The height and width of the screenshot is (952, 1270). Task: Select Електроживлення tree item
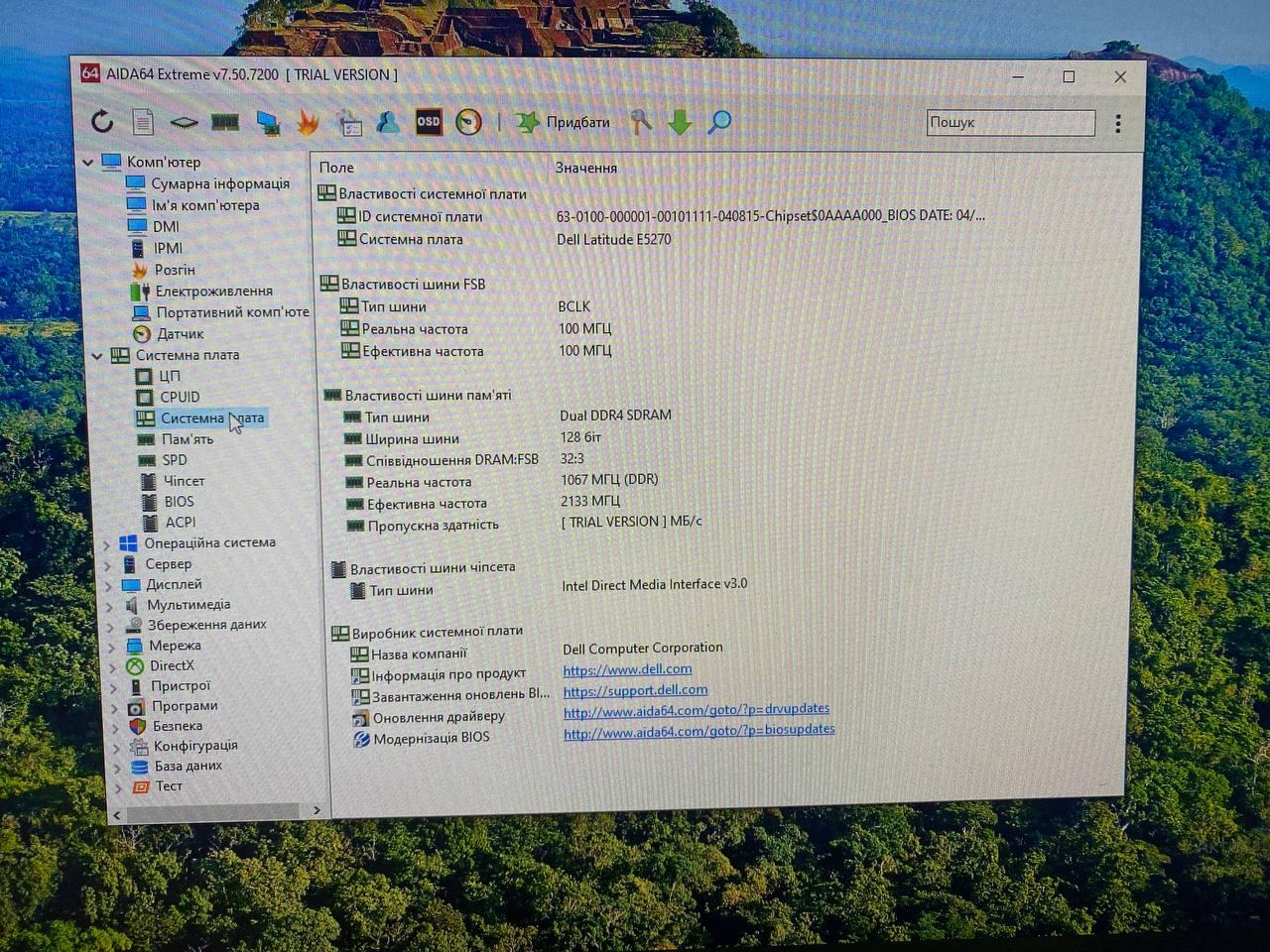213,291
